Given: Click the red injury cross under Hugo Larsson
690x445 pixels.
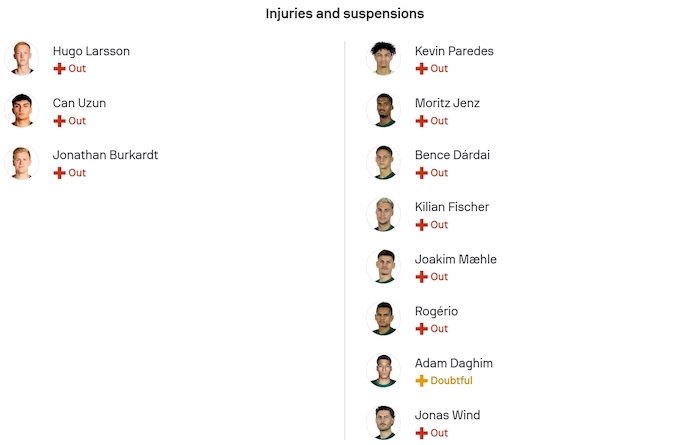Looking at the screenshot, I should (x=59, y=69).
